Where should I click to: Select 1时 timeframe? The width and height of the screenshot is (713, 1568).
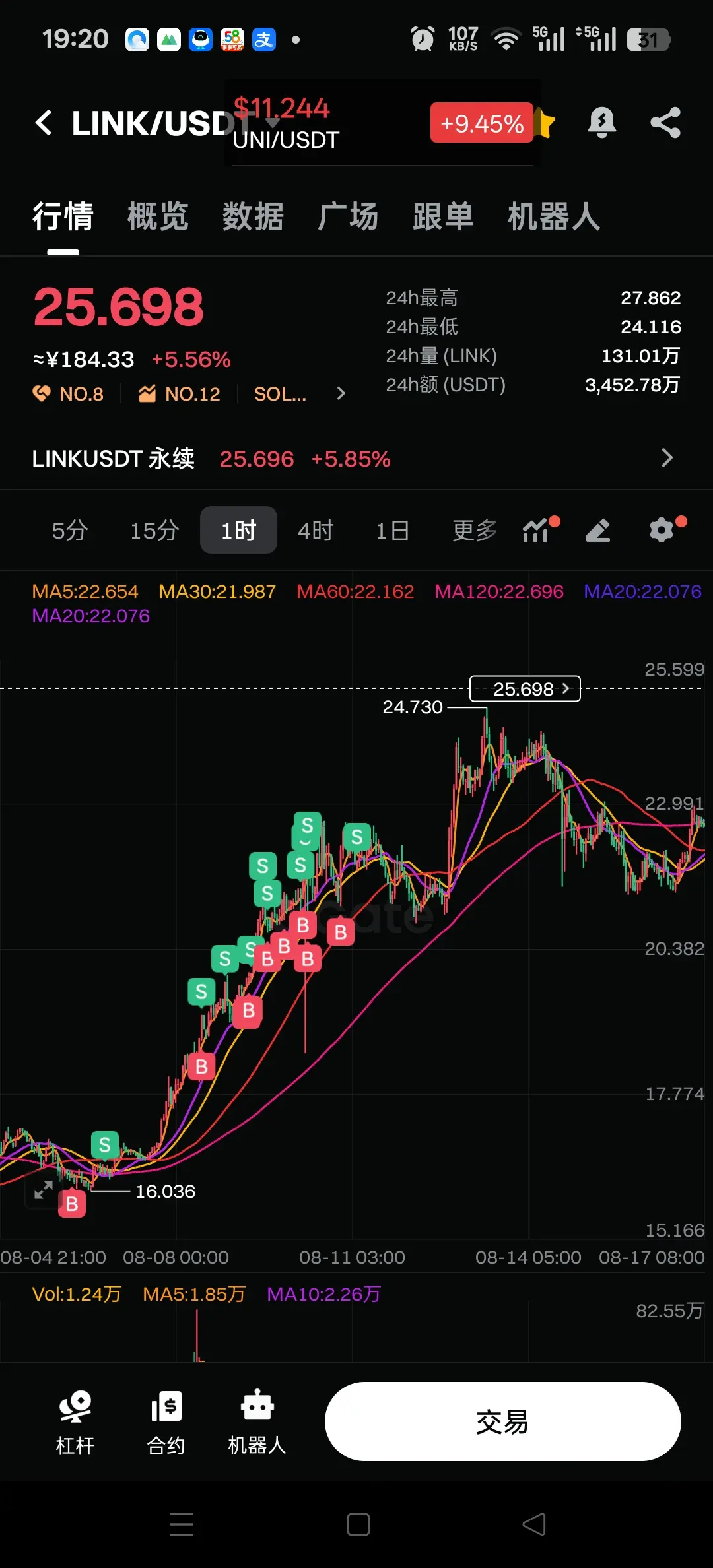click(x=238, y=530)
